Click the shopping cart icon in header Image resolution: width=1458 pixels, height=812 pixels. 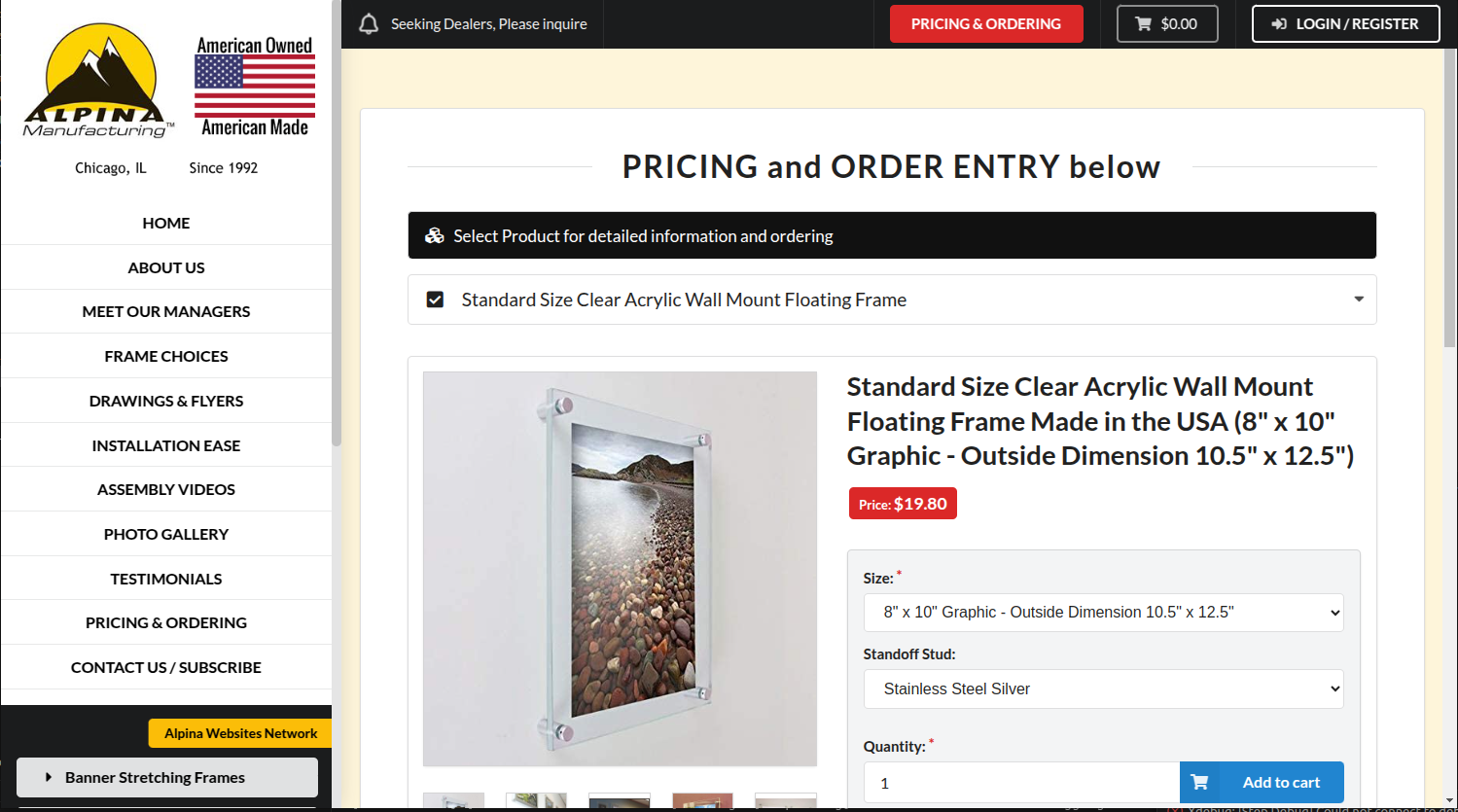(x=1144, y=24)
